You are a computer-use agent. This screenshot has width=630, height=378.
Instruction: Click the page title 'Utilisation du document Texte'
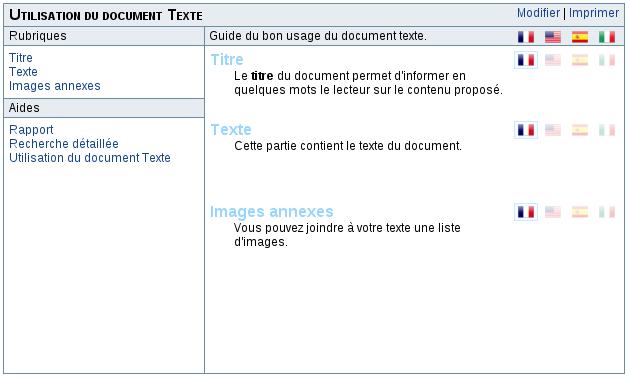[106, 15]
